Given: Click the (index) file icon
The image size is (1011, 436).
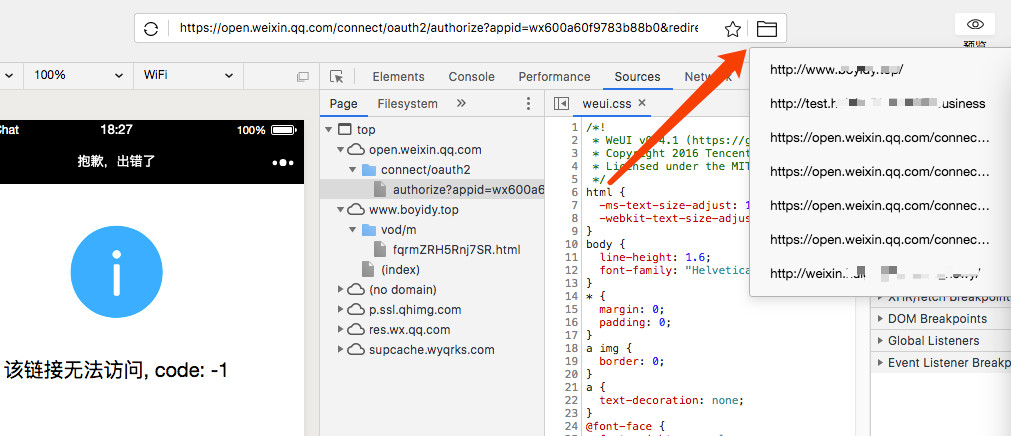Looking at the screenshot, I should pyautogui.click(x=368, y=270).
